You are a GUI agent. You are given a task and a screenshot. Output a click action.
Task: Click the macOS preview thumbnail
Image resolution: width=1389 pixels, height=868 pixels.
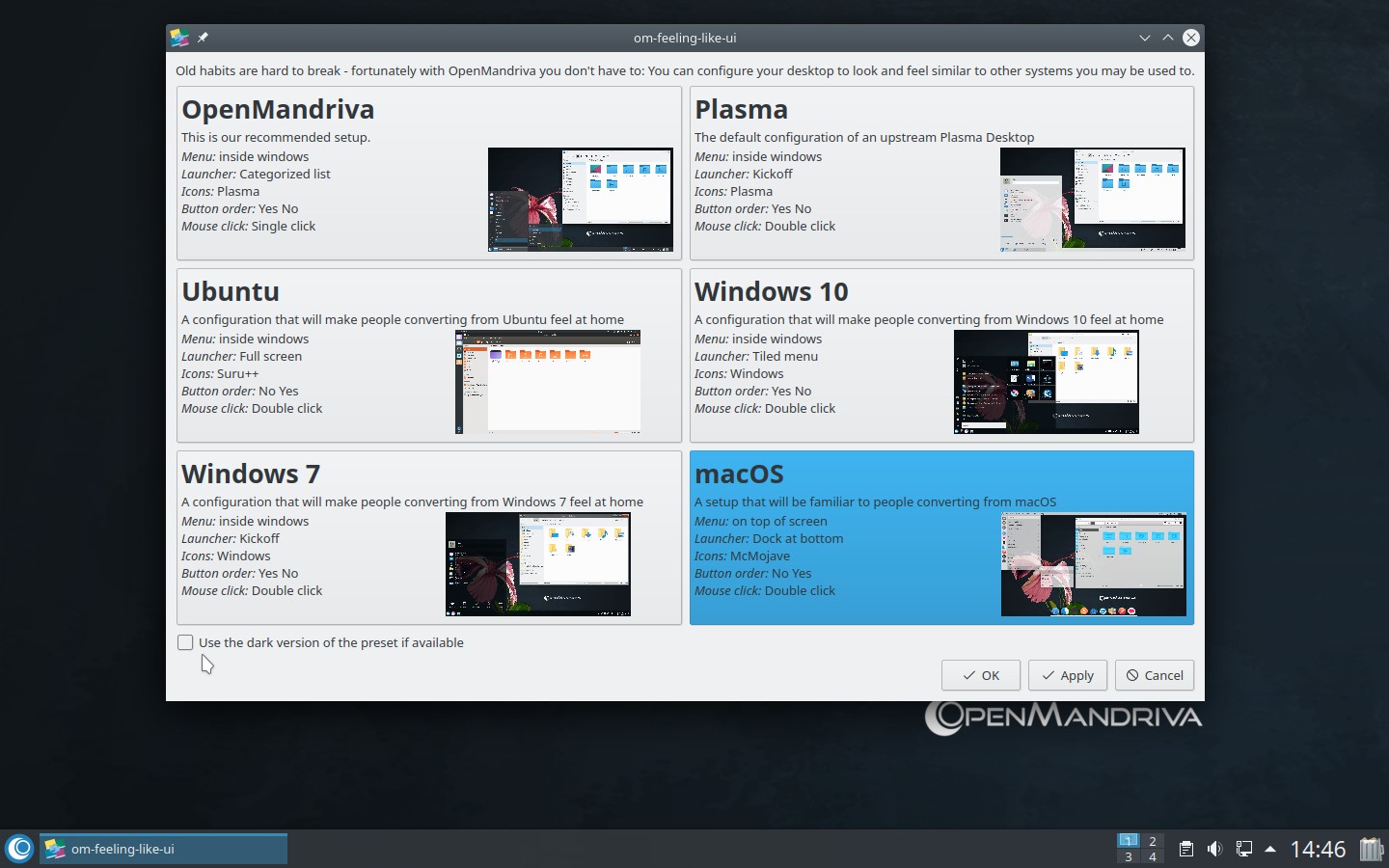point(1094,564)
